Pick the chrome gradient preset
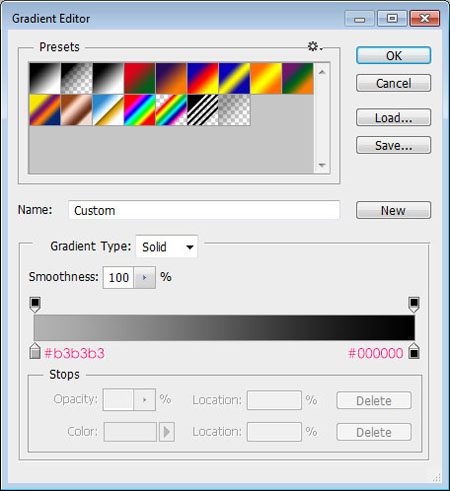Image resolution: width=450 pixels, height=491 pixels. (108, 110)
